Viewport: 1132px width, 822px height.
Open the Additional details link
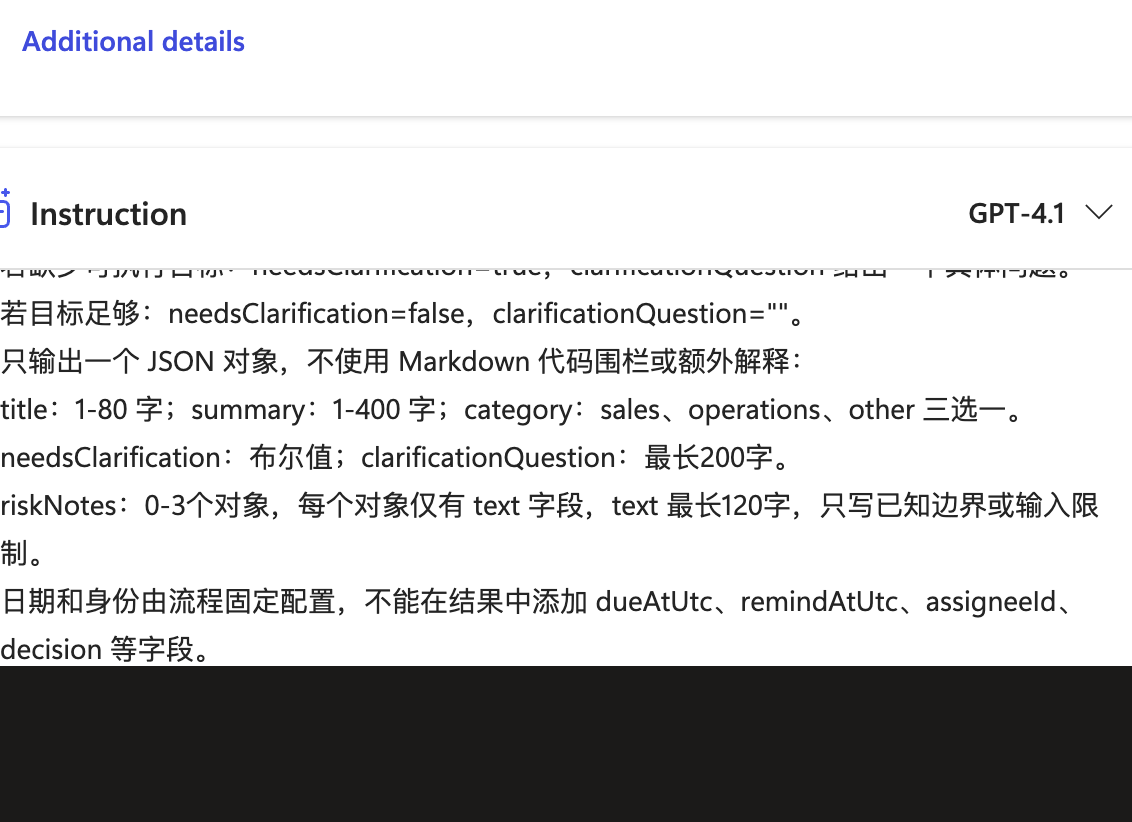(134, 42)
